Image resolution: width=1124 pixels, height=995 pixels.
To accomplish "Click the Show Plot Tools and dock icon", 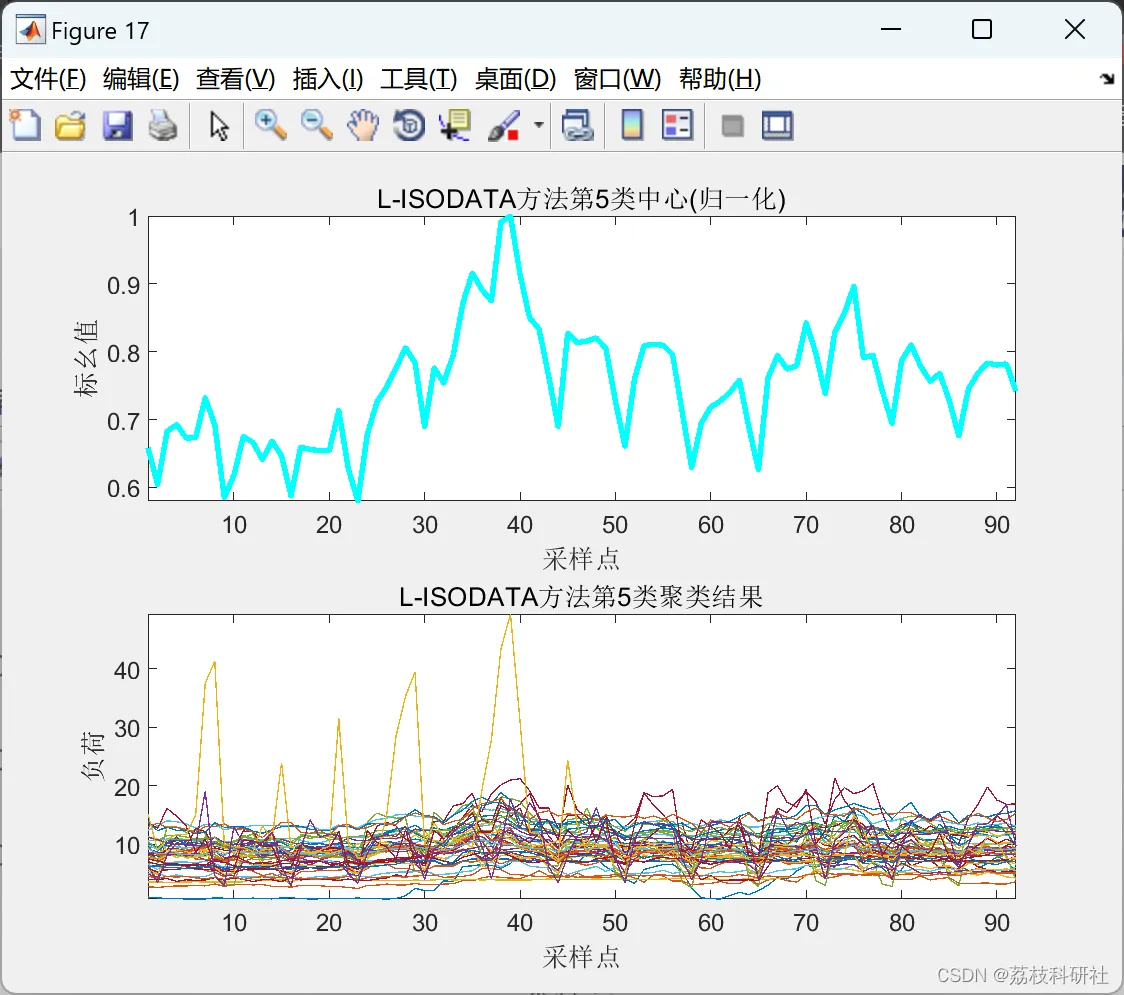I will [778, 125].
